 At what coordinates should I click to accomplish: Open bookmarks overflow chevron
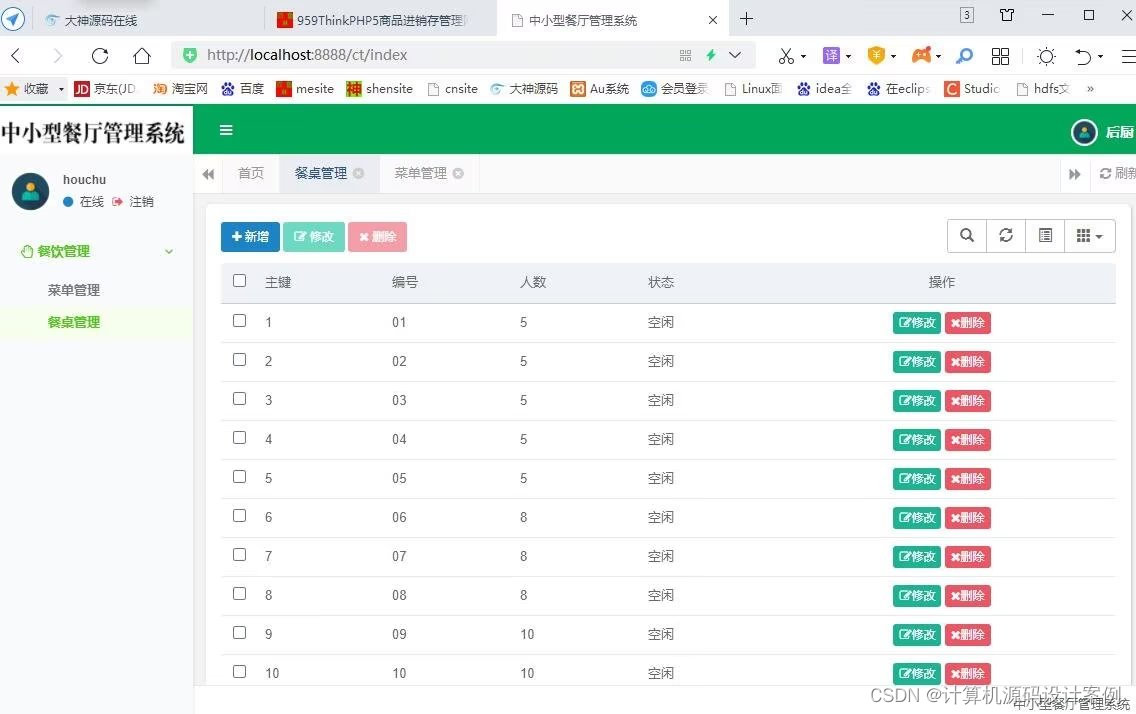click(x=1090, y=89)
